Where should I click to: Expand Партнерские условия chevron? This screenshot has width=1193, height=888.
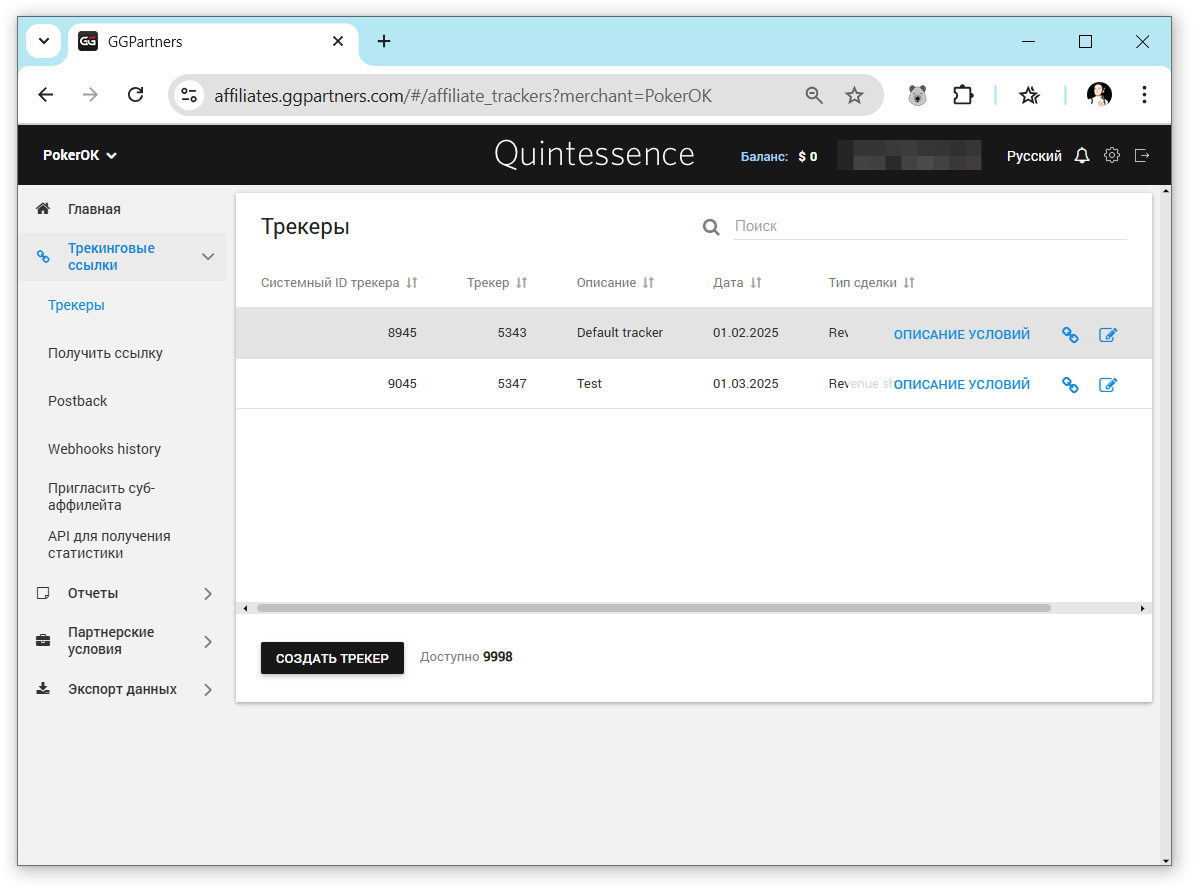(x=208, y=642)
